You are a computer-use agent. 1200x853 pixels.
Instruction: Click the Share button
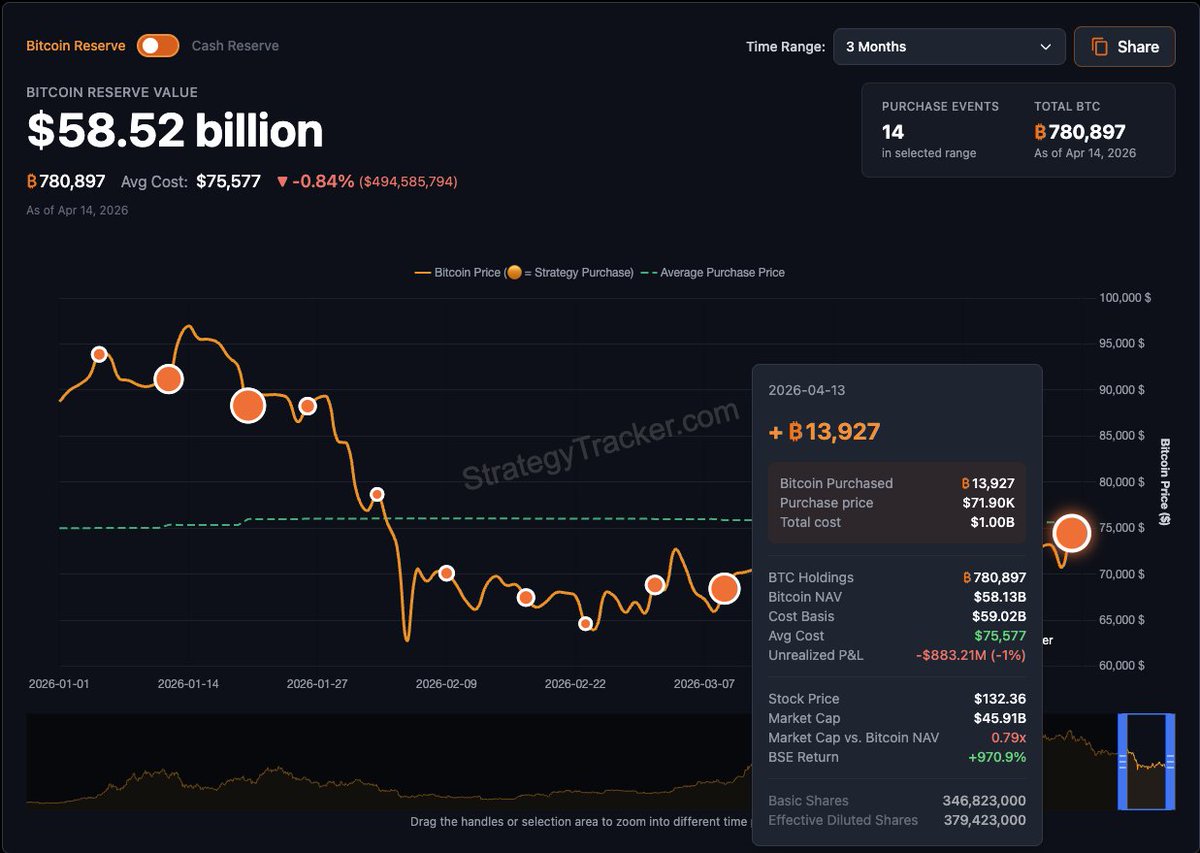click(1124, 46)
